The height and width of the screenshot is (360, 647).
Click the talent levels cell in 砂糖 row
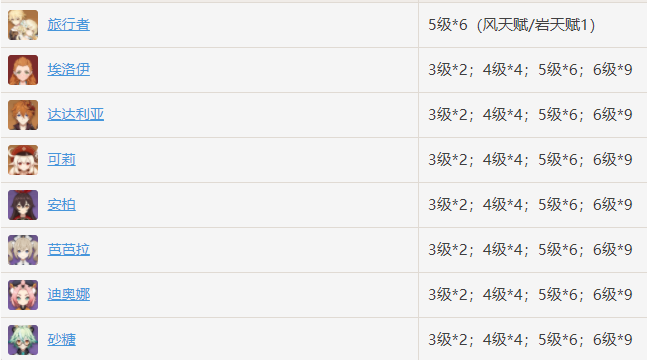pos(530,339)
